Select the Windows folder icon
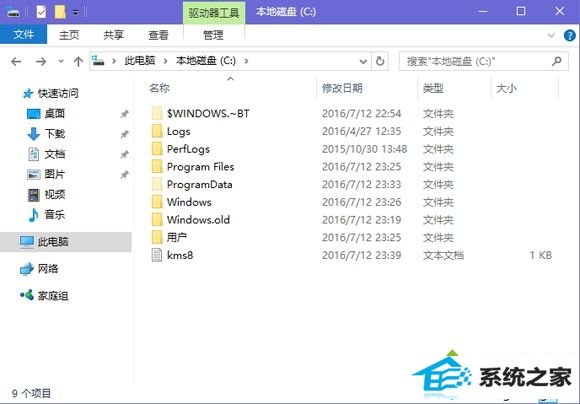 click(x=157, y=202)
